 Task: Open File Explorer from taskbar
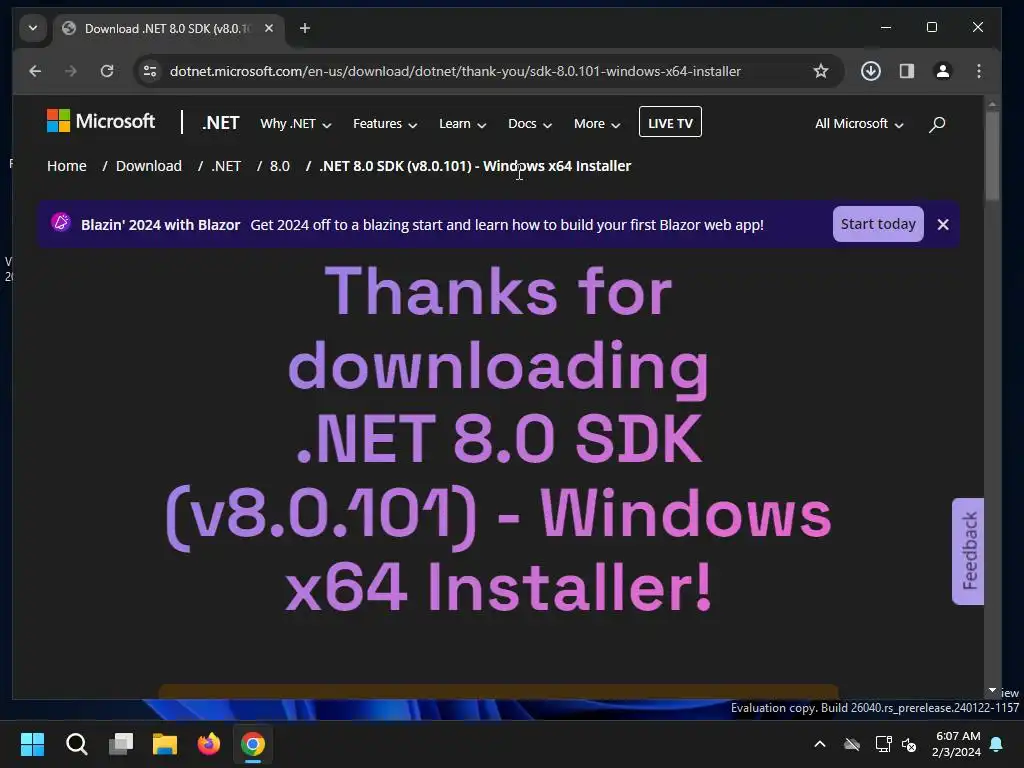coord(165,744)
